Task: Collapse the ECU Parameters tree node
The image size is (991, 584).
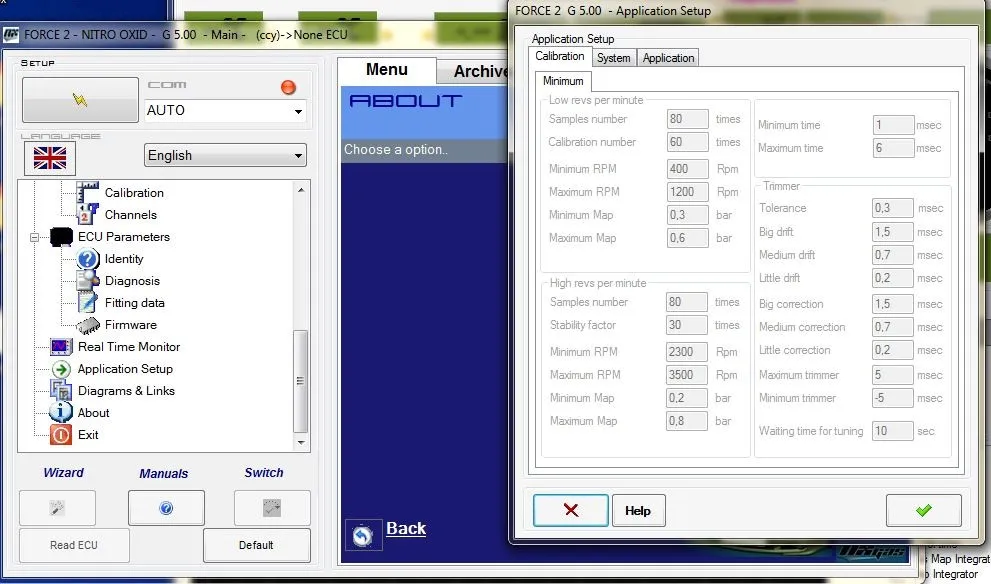Action: [x=35, y=238]
